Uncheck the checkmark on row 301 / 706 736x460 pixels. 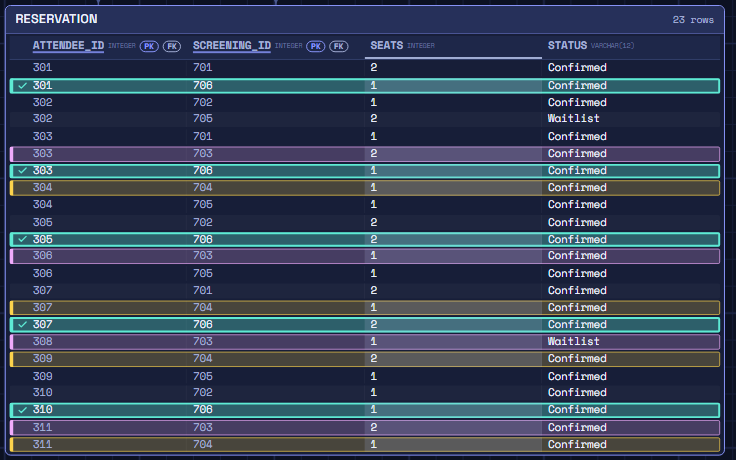pos(22,85)
